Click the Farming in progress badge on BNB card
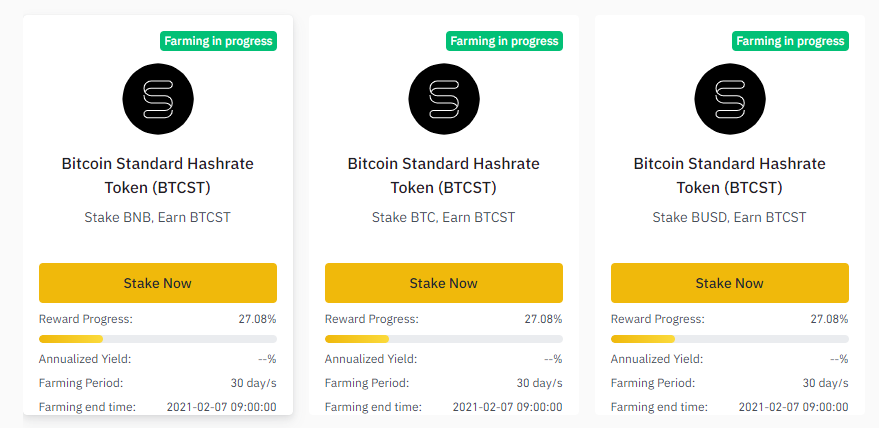The image size is (879, 428). 218,41
